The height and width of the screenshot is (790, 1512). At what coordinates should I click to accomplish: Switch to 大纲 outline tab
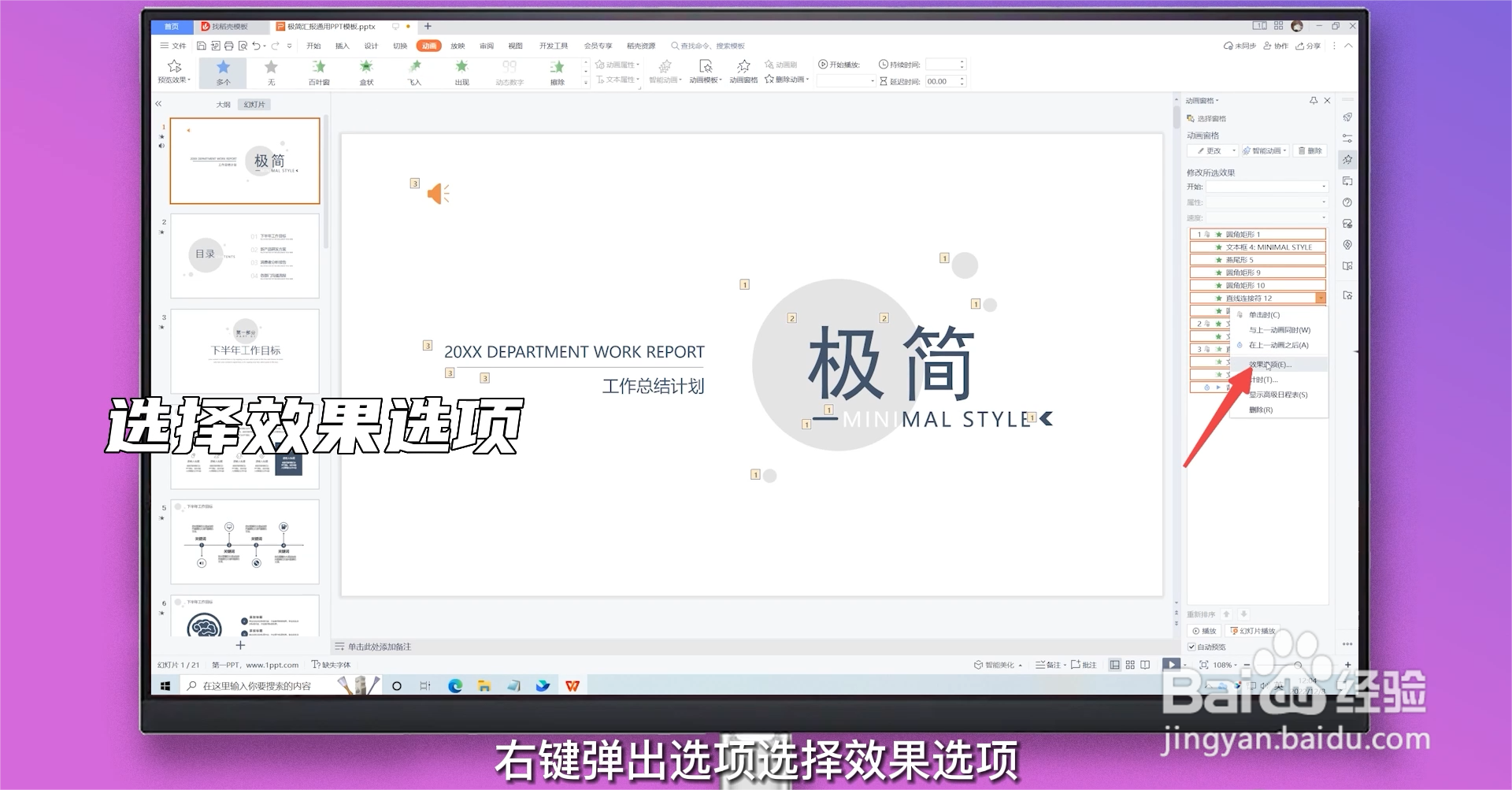pyautogui.click(x=224, y=104)
